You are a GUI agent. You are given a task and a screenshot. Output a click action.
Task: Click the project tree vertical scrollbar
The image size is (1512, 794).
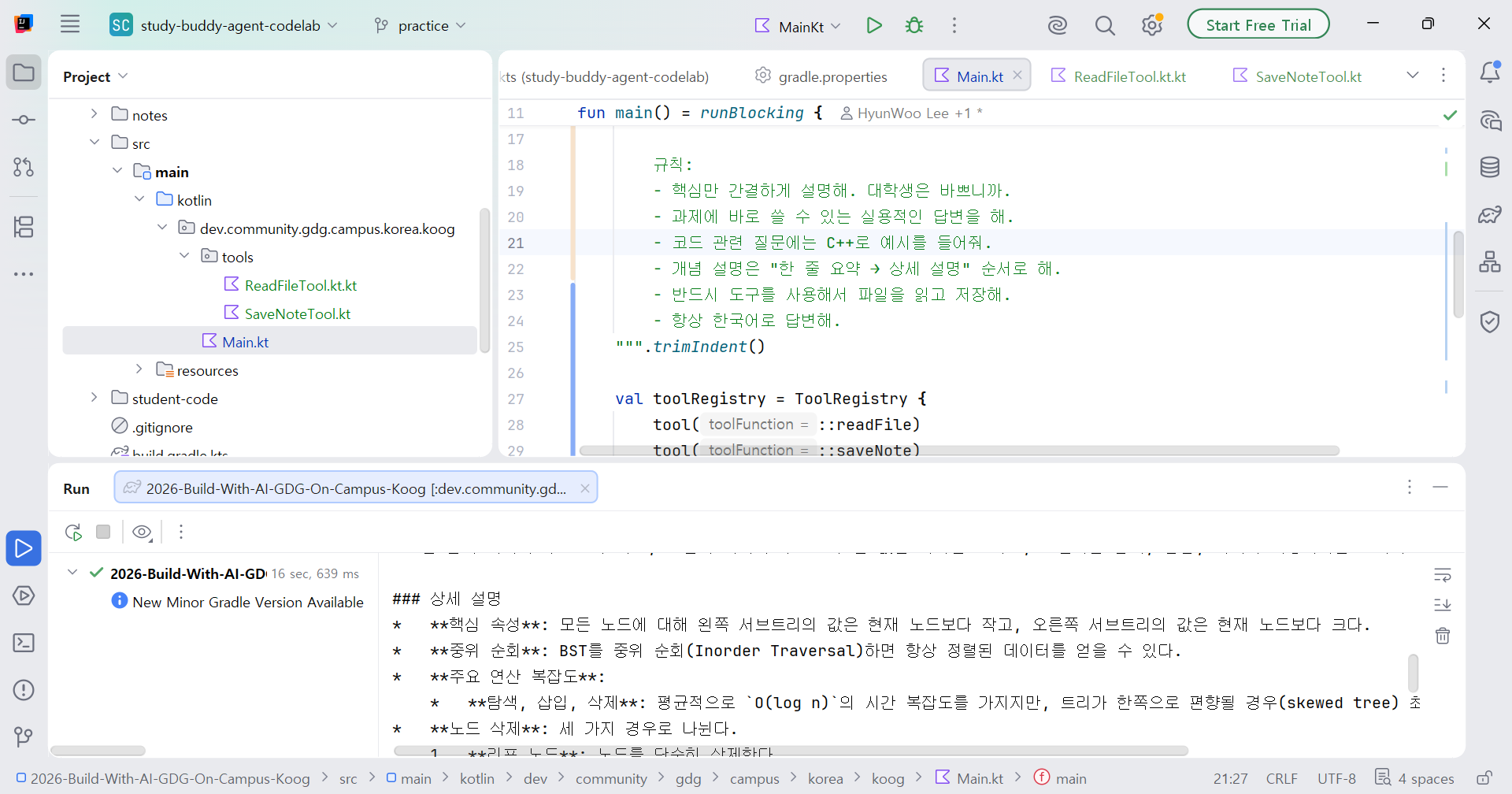[484, 280]
